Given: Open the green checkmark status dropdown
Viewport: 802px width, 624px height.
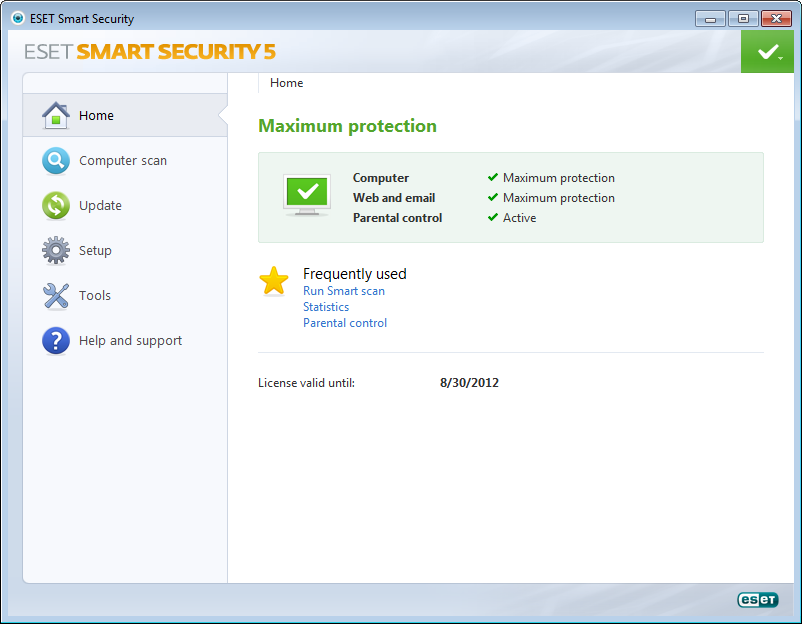Looking at the screenshot, I should click(767, 52).
